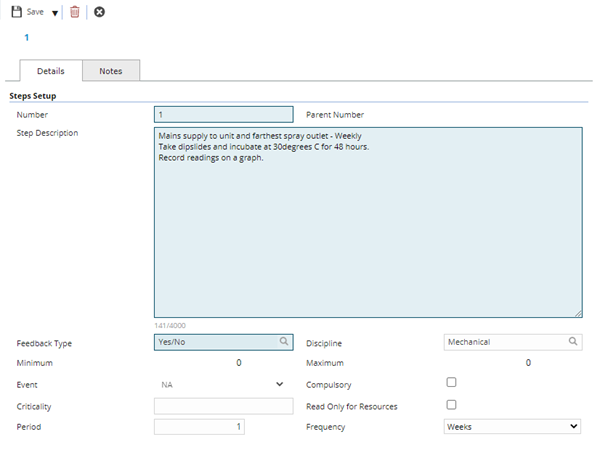This screenshot has height=458, width=600.
Task: Grab the Step Description resize handle corner
Action: pyautogui.click(x=577, y=312)
